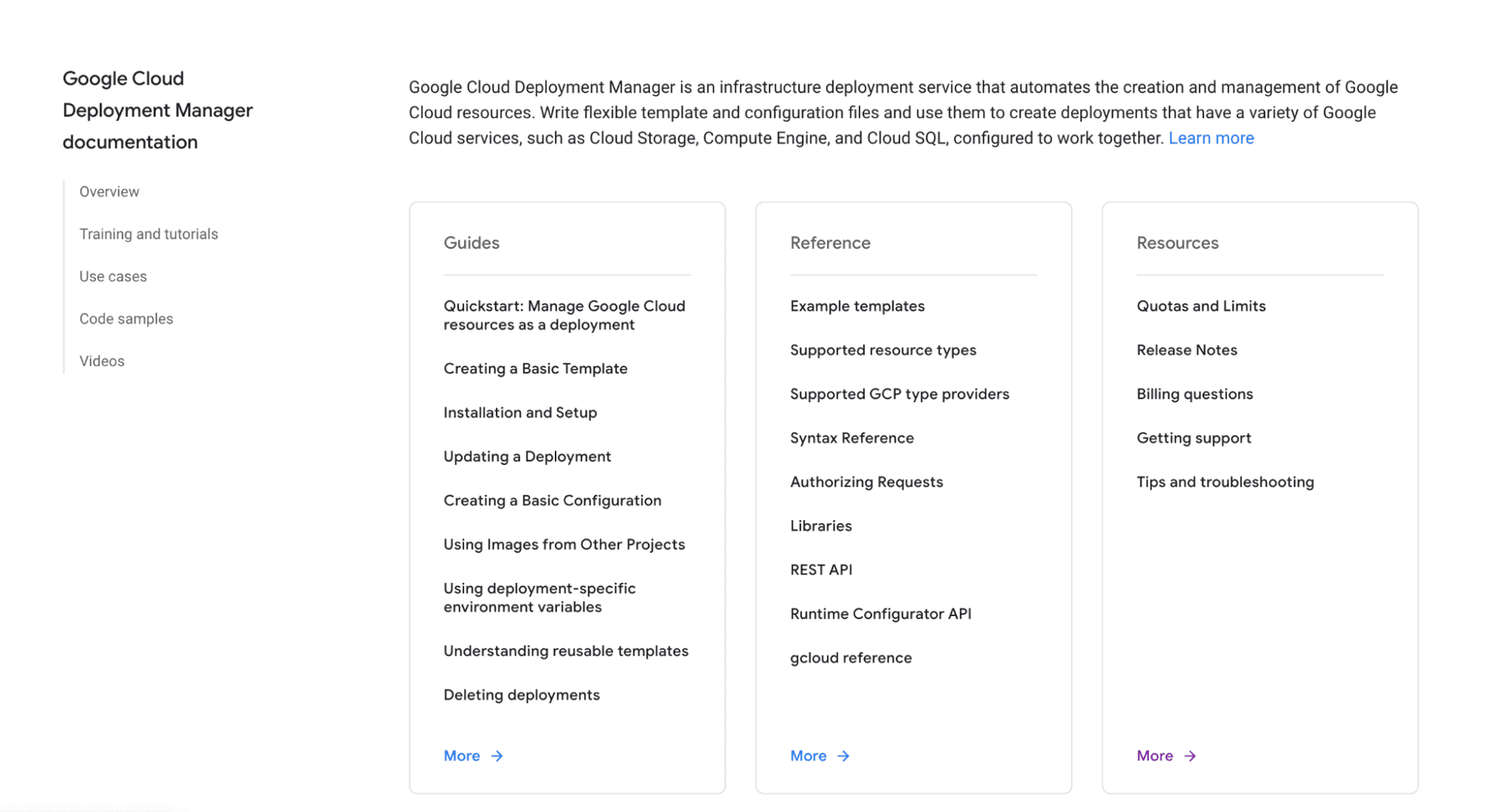Open Use cases from the sidebar
The height and width of the screenshot is (812, 1511).
click(x=113, y=276)
